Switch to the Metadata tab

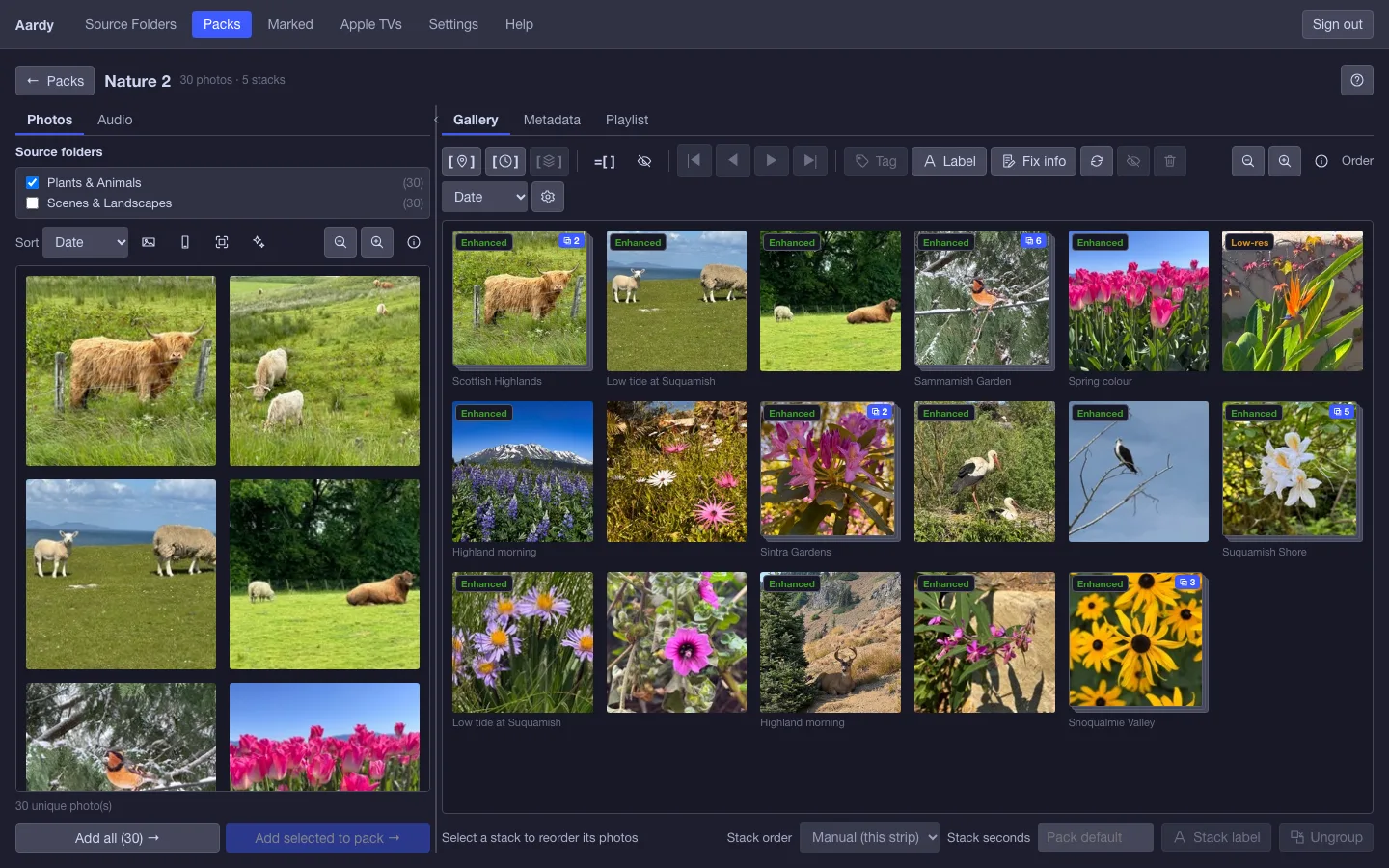point(552,120)
